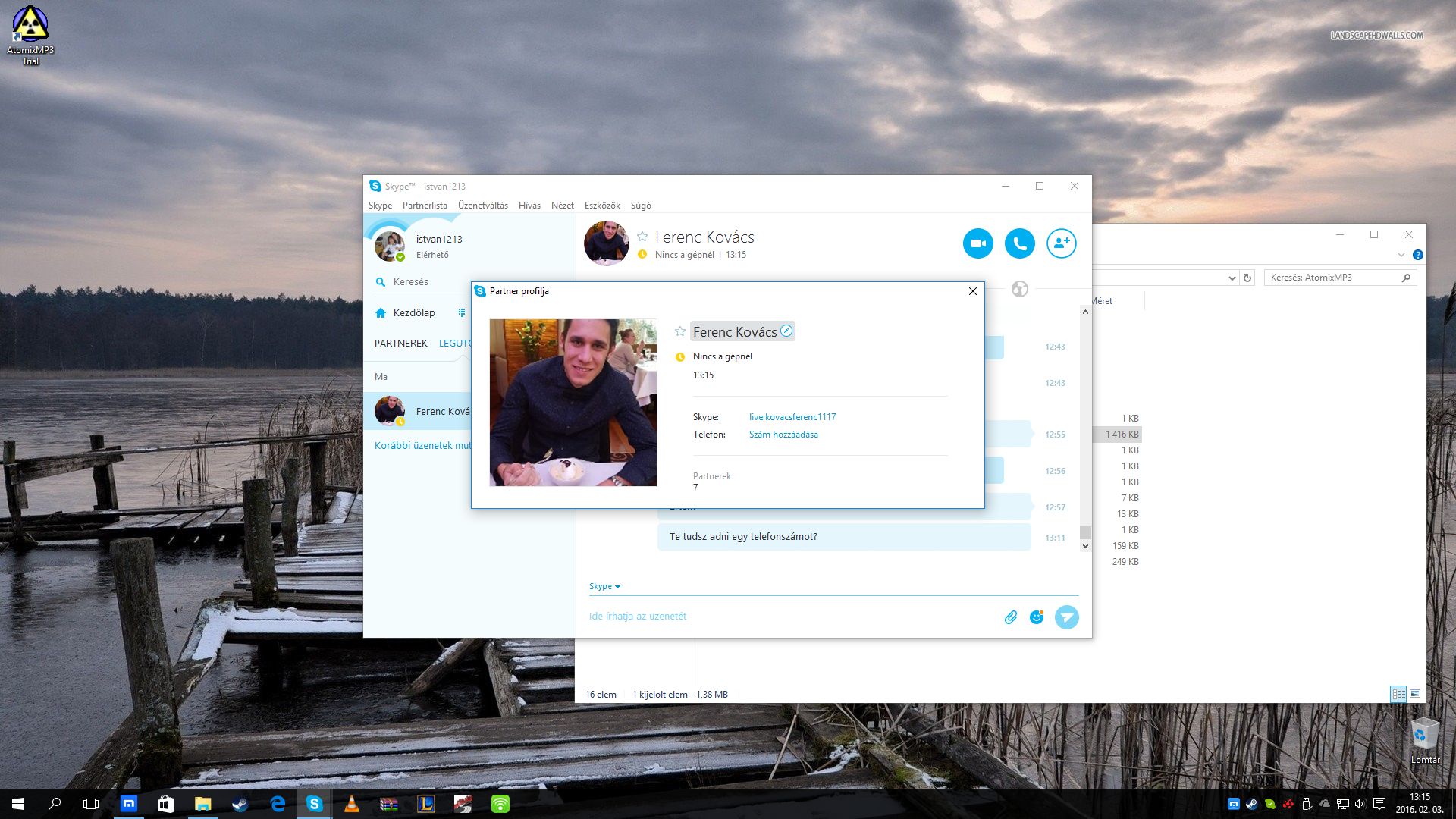Viewport: 1456px width, 819px height.
Task: Click the chat scrollbar down arrow
Action: [1085, 545]
